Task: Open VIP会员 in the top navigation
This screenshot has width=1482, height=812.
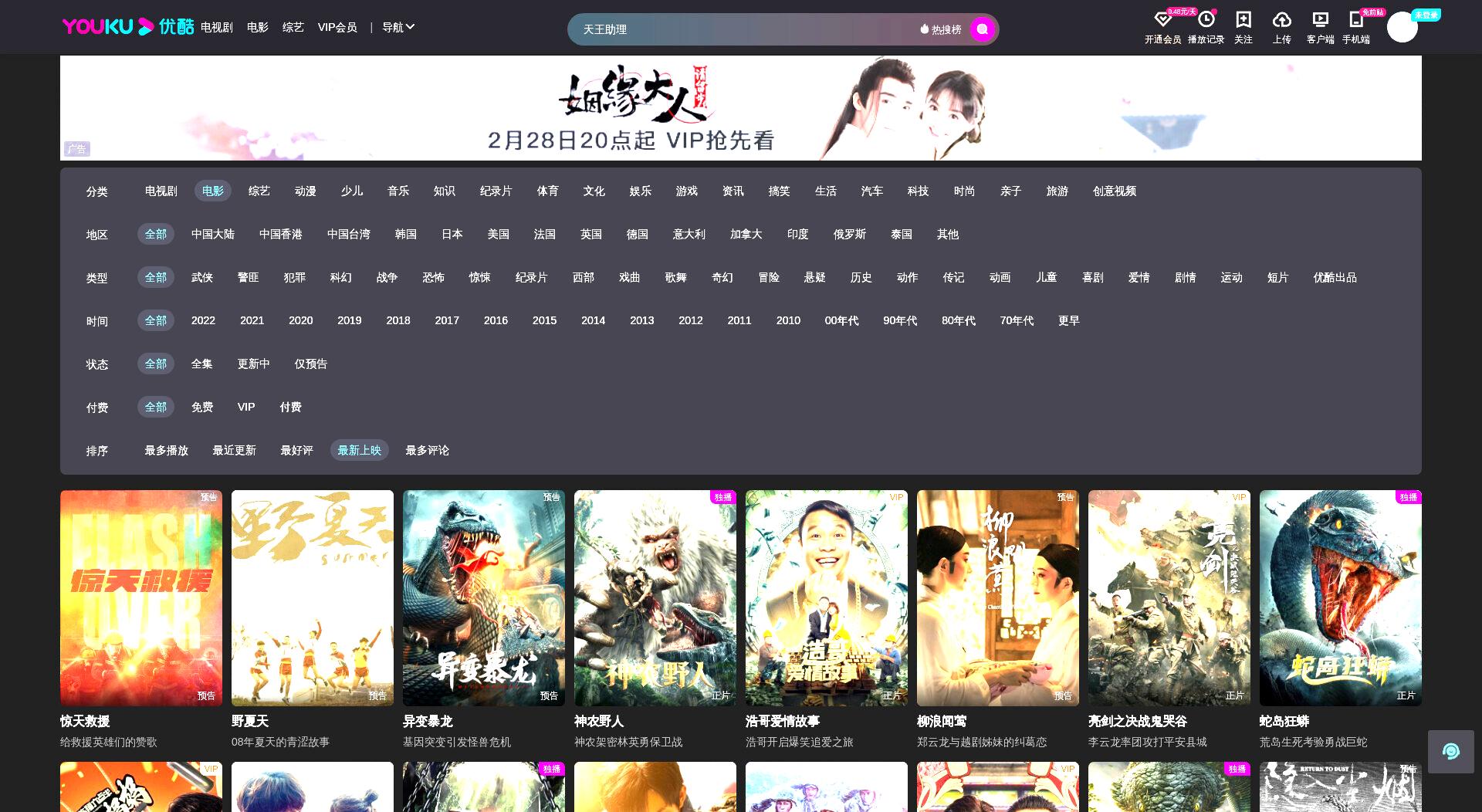Action: [337, 27]
